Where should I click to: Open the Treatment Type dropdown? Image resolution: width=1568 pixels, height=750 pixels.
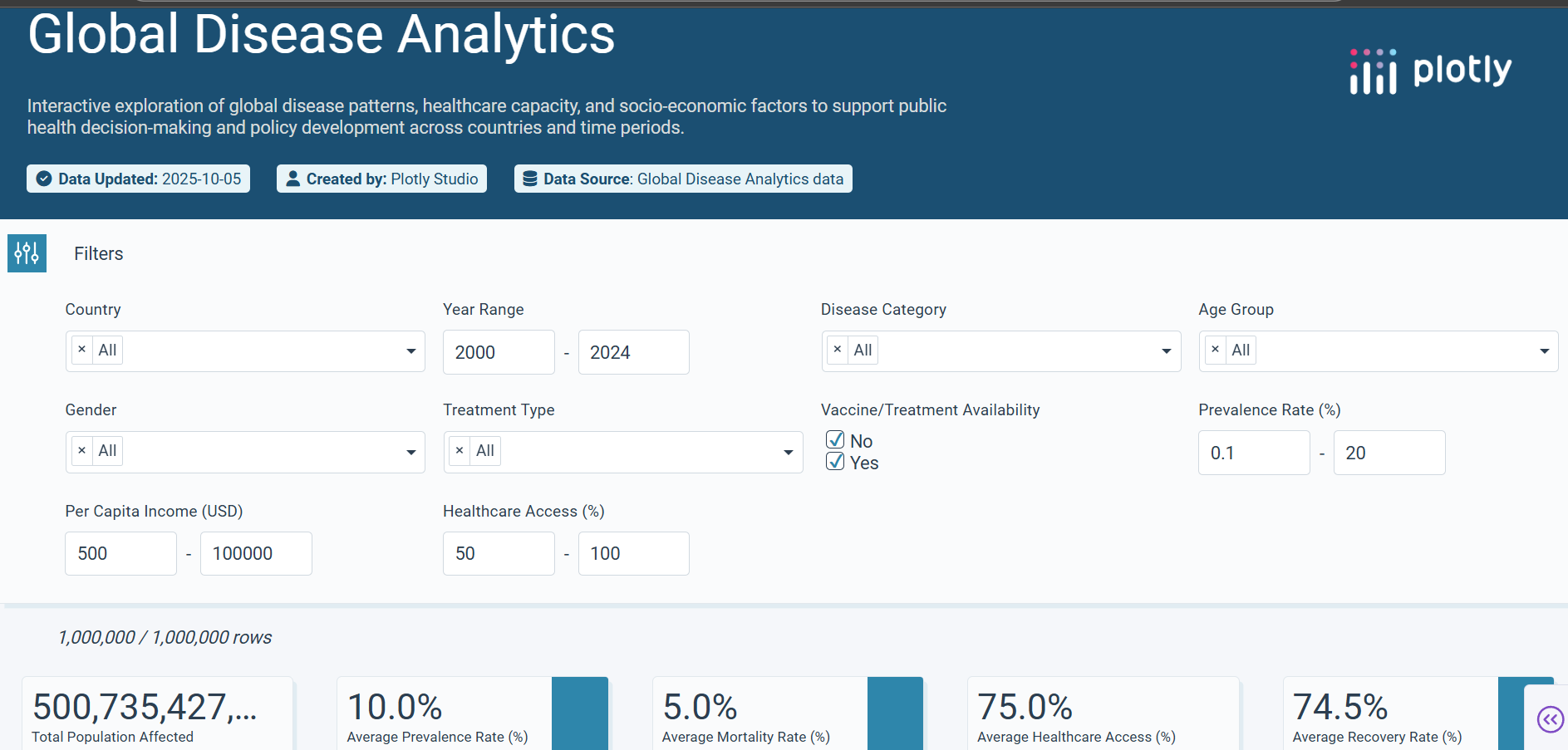[787, 452]
